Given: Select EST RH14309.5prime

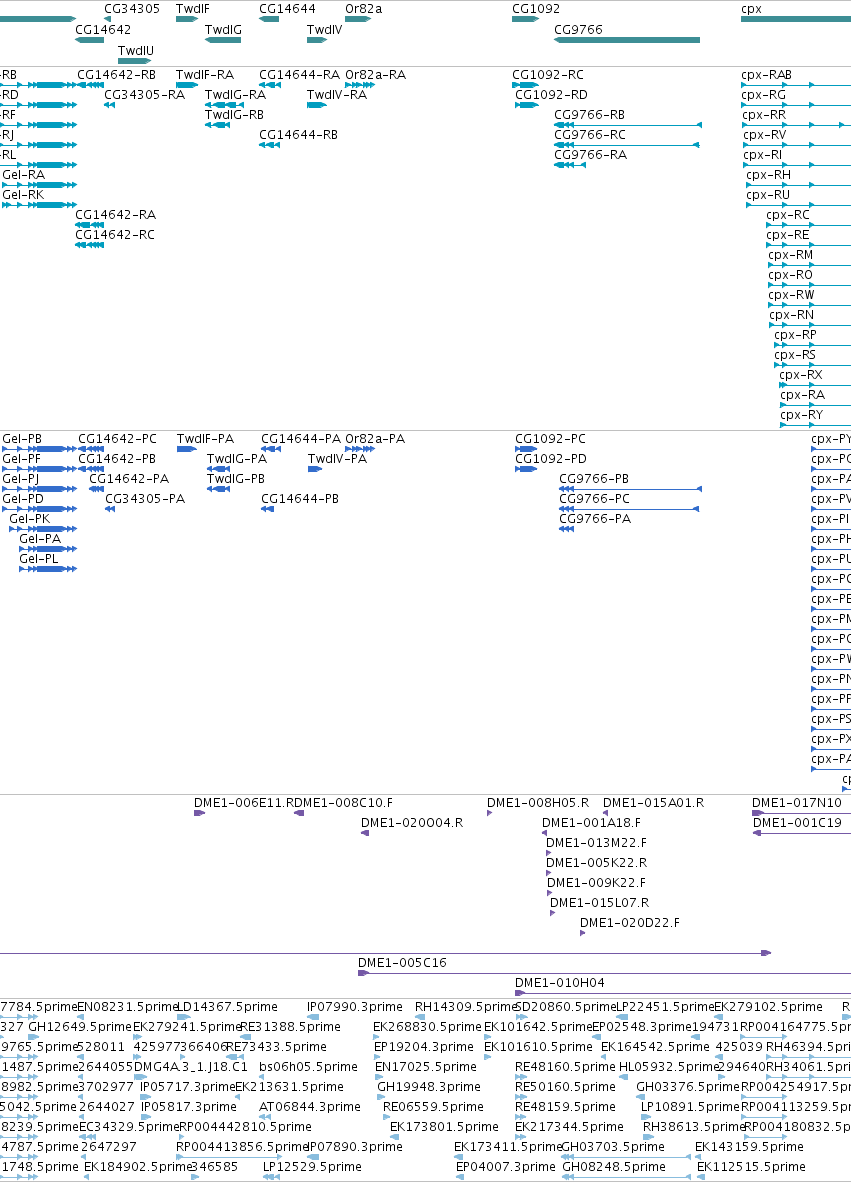Looking at the screenshot, I should coord(467,1007).
